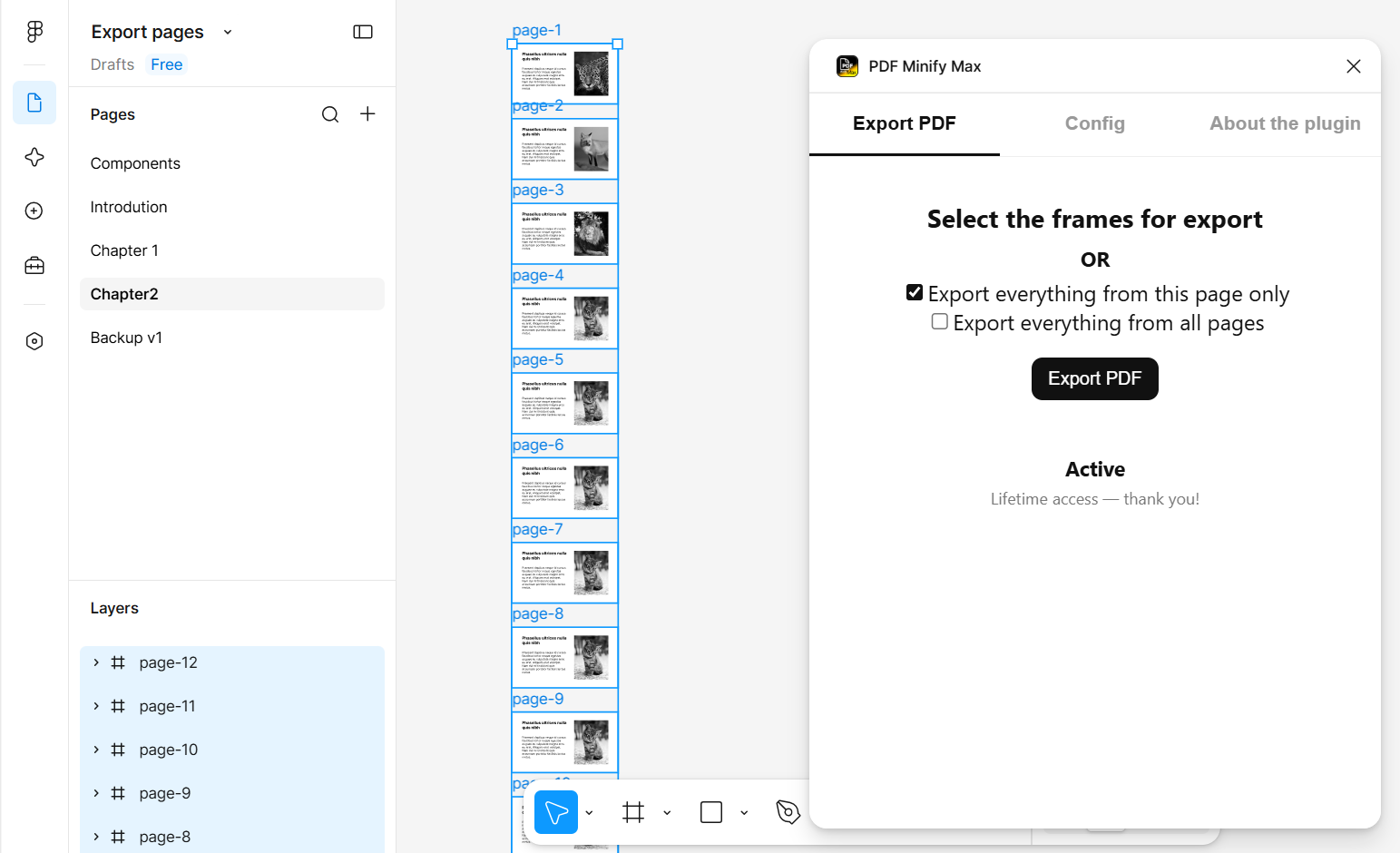This screenshot has height=853, width=1400.
Task: Toggle the sidebar panel layout icon
Action: tap(363, 32)
